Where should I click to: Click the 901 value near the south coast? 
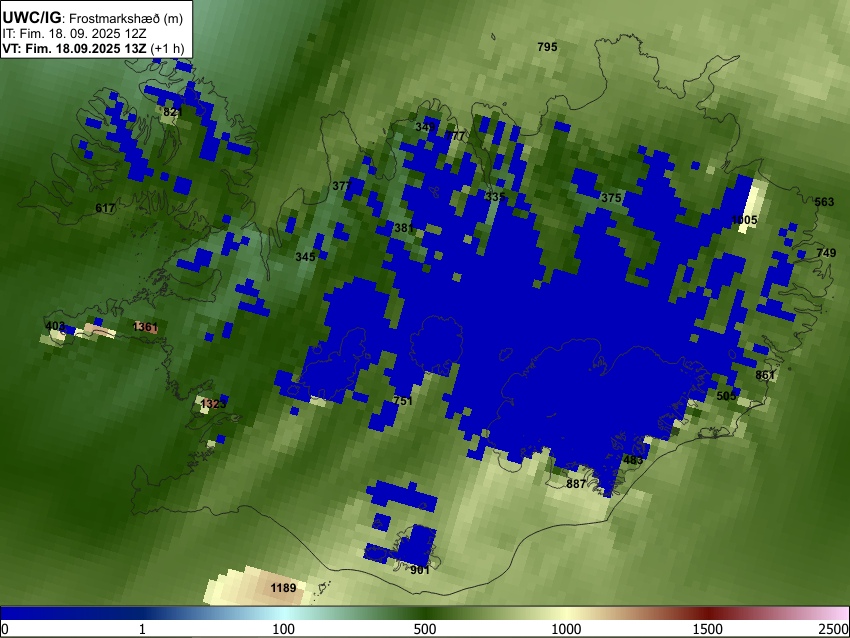[x=420, y=570]
